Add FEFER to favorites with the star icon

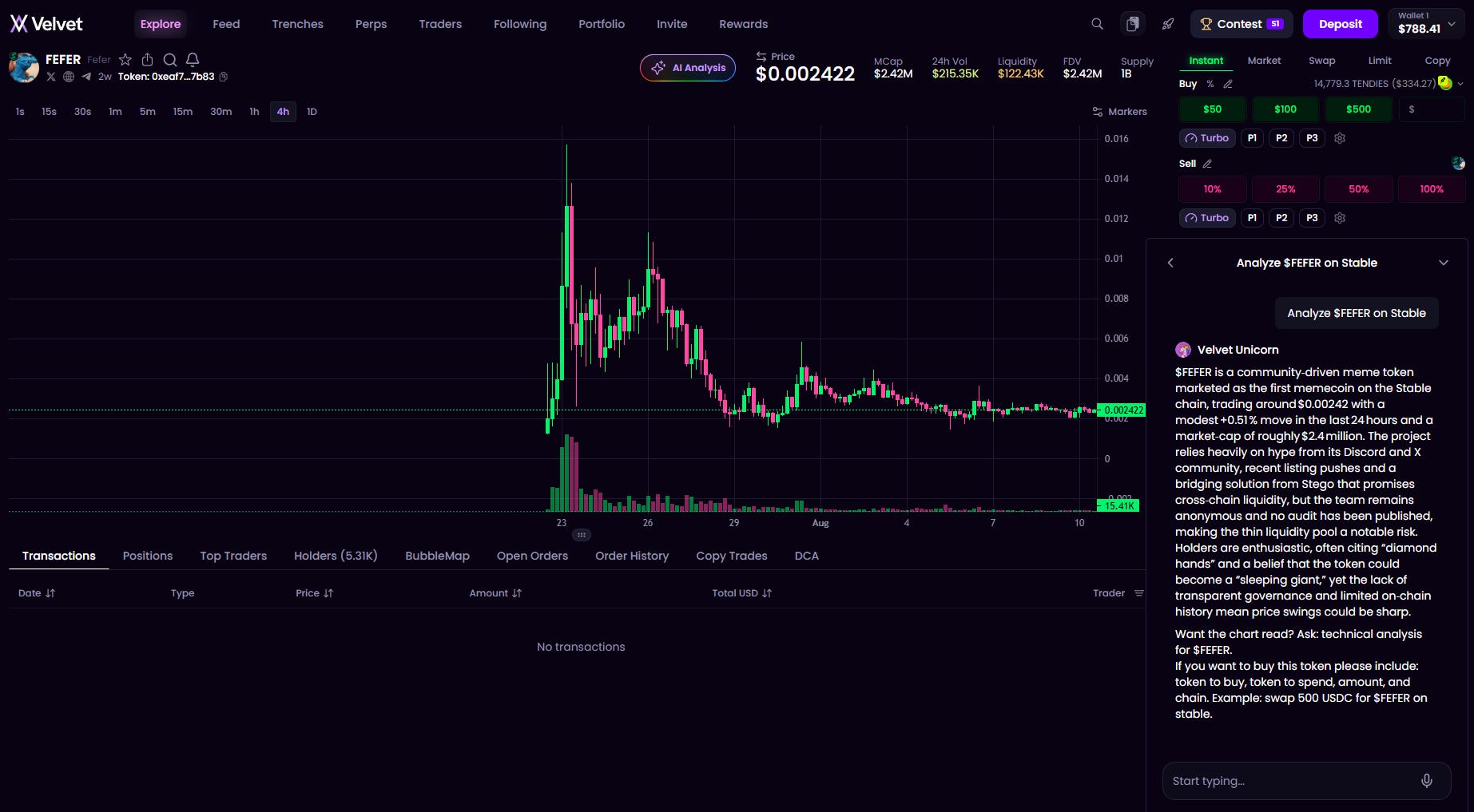[x=125, y=60]
